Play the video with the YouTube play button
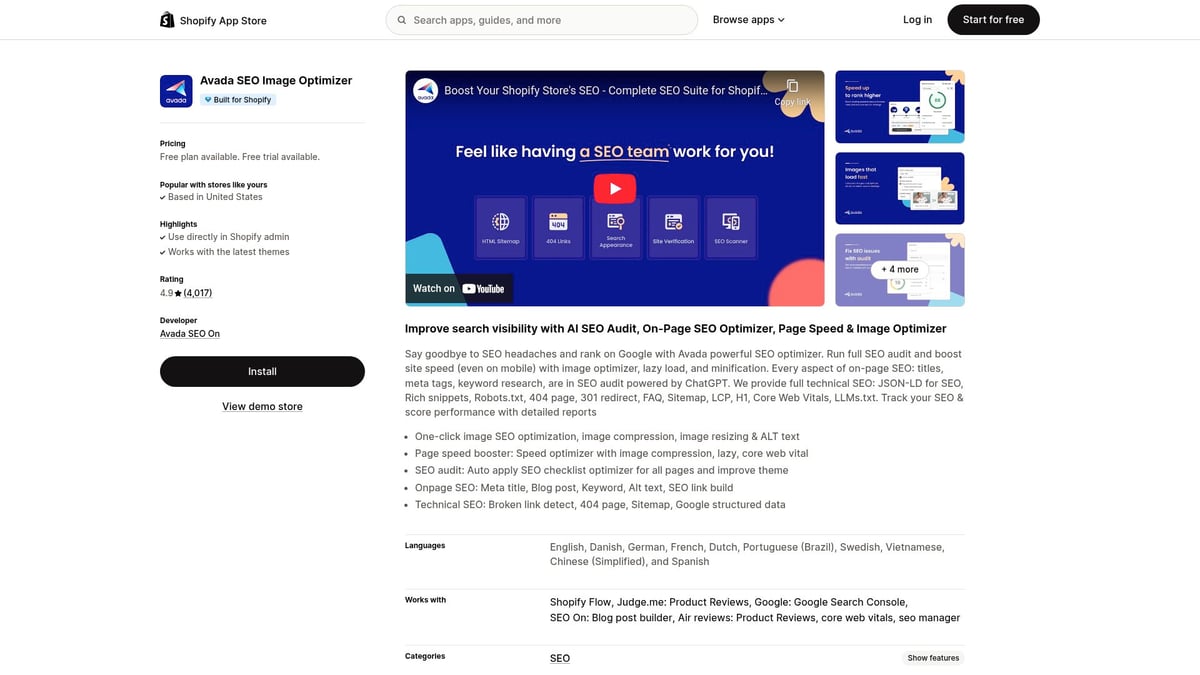Screen dimensions: 1200x675 (614, 188)
